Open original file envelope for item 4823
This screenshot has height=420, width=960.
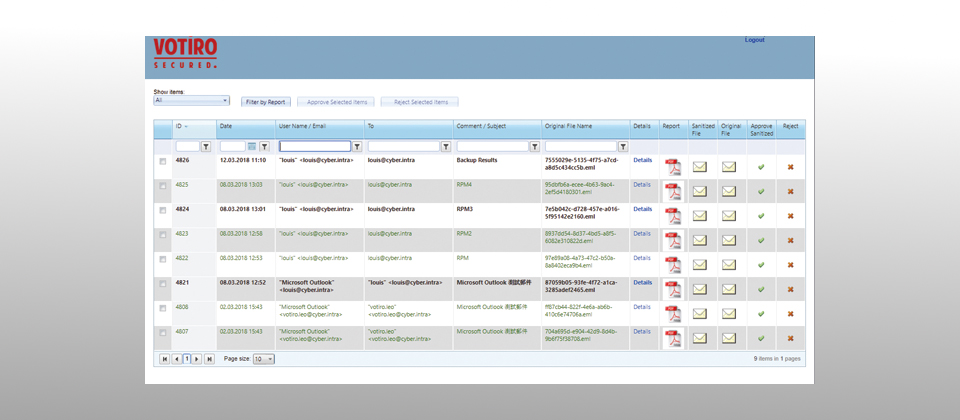click(729, 241)
